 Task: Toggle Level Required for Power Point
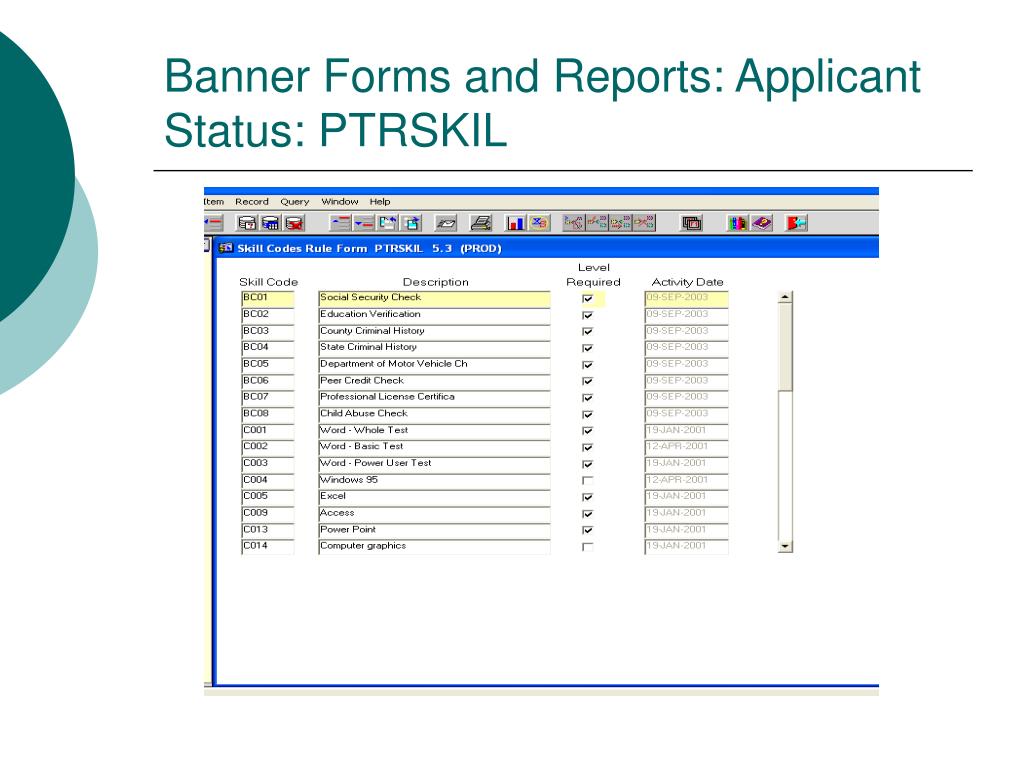588,531
